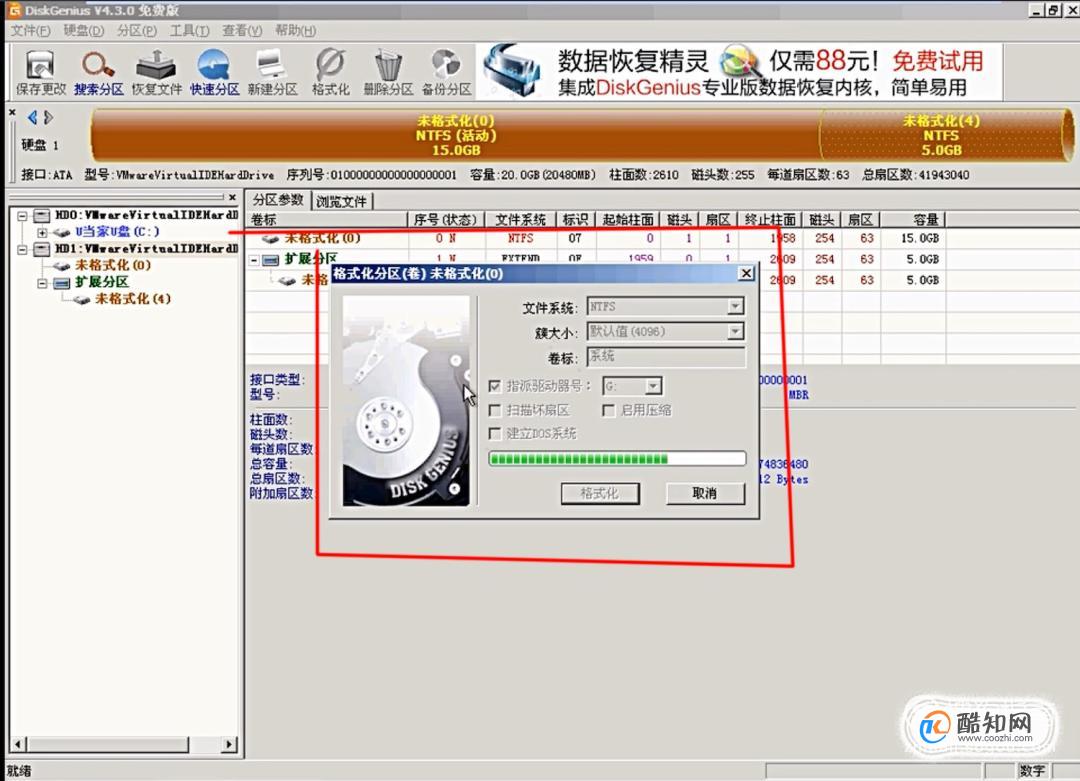Viewport: 1080px width, 781px height.
Task: Close the 格式化分区 dialog
Action: click(x=746, y=273)
